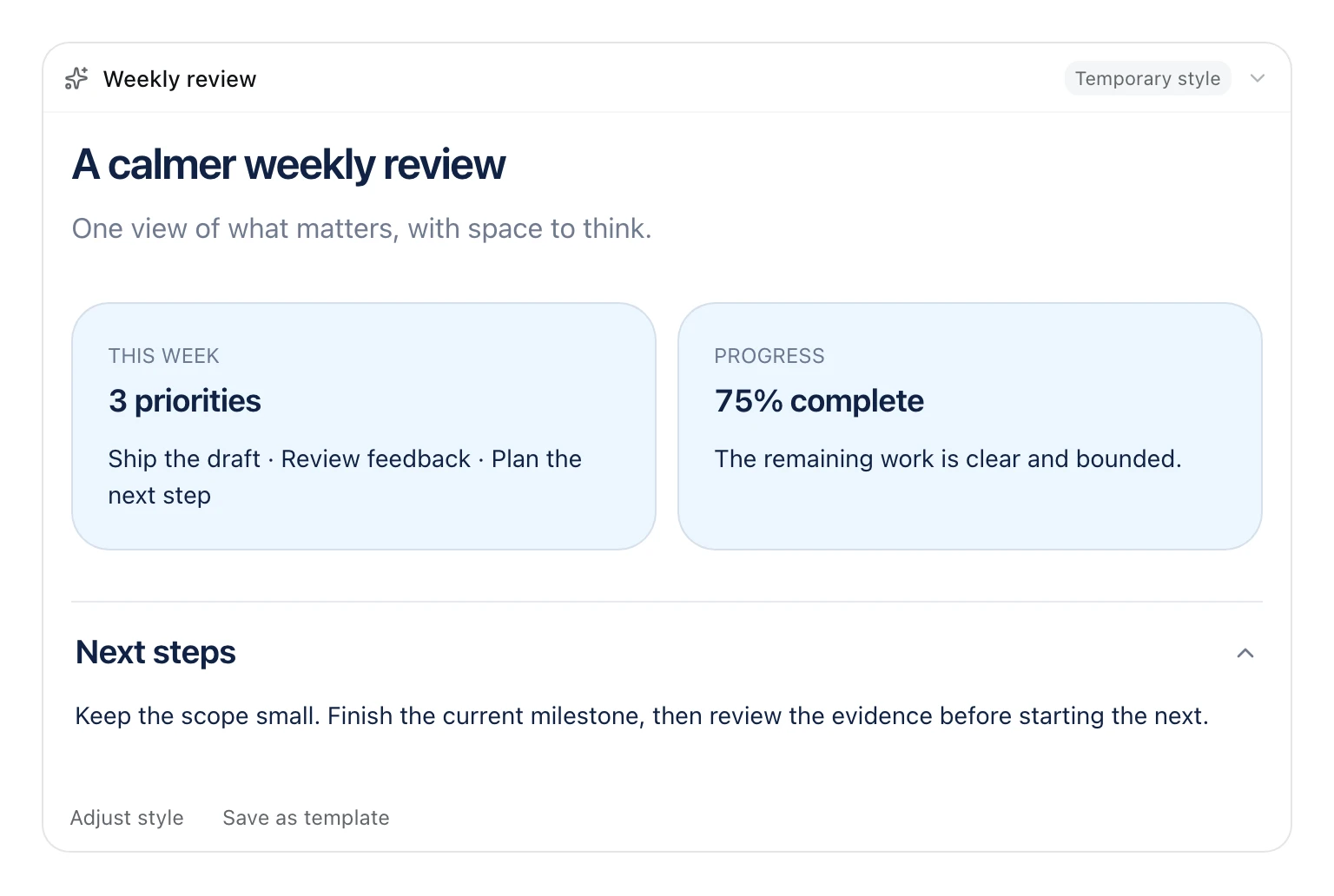Click the Keep the scope small paragraph
Viewport: 1334px width, 896px height.
(x=642, y=716)
